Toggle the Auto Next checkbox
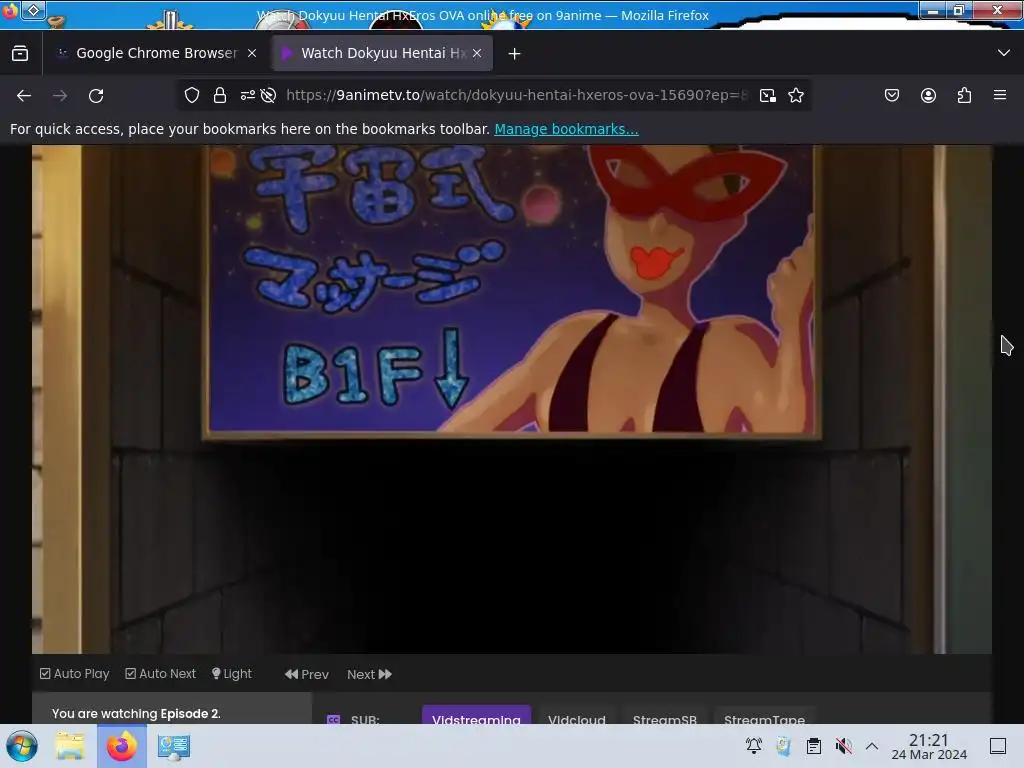Screen dimensions: 1024x768 [x=161, y=673]
